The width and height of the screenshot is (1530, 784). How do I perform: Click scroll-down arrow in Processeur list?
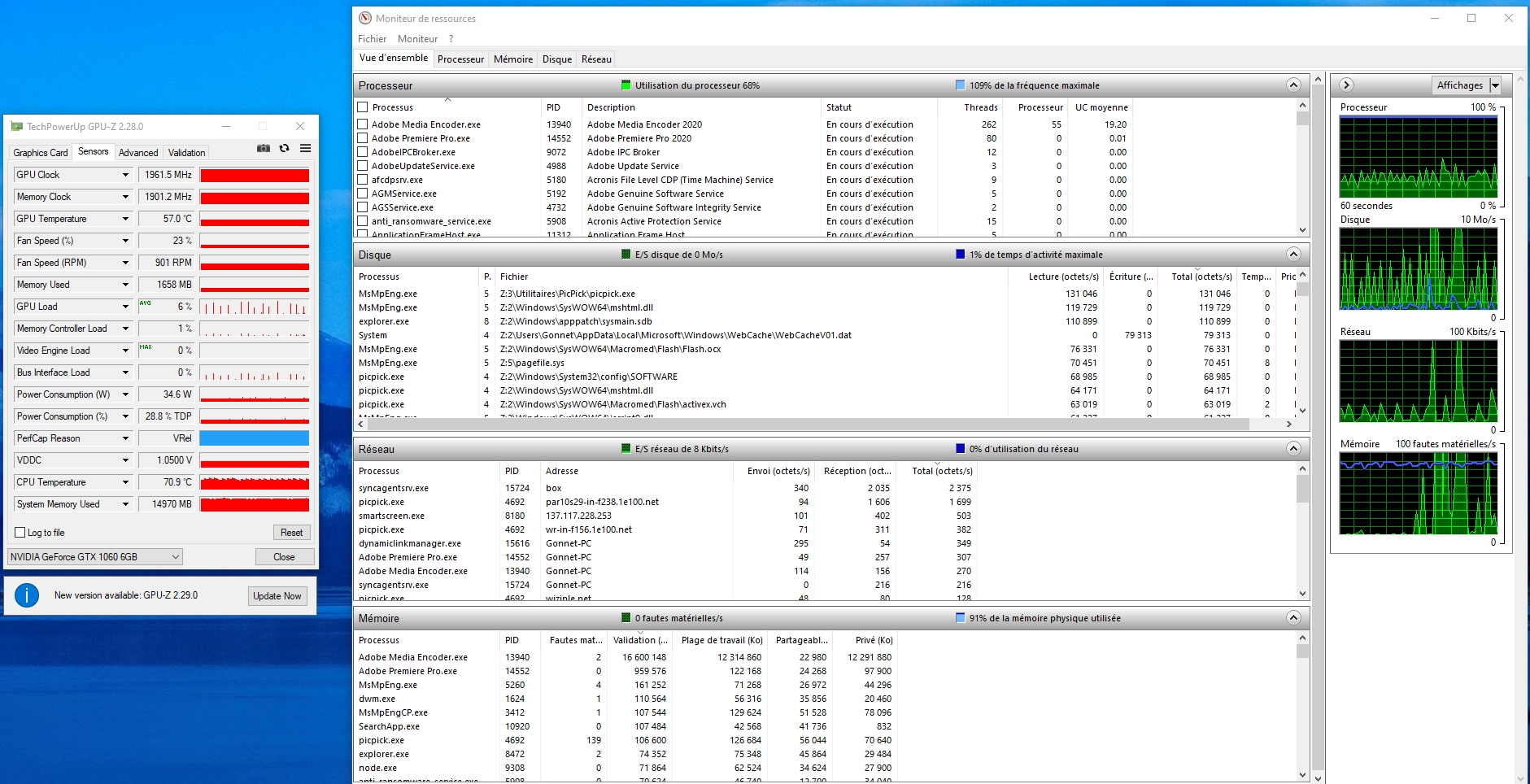click(1302, 230)
